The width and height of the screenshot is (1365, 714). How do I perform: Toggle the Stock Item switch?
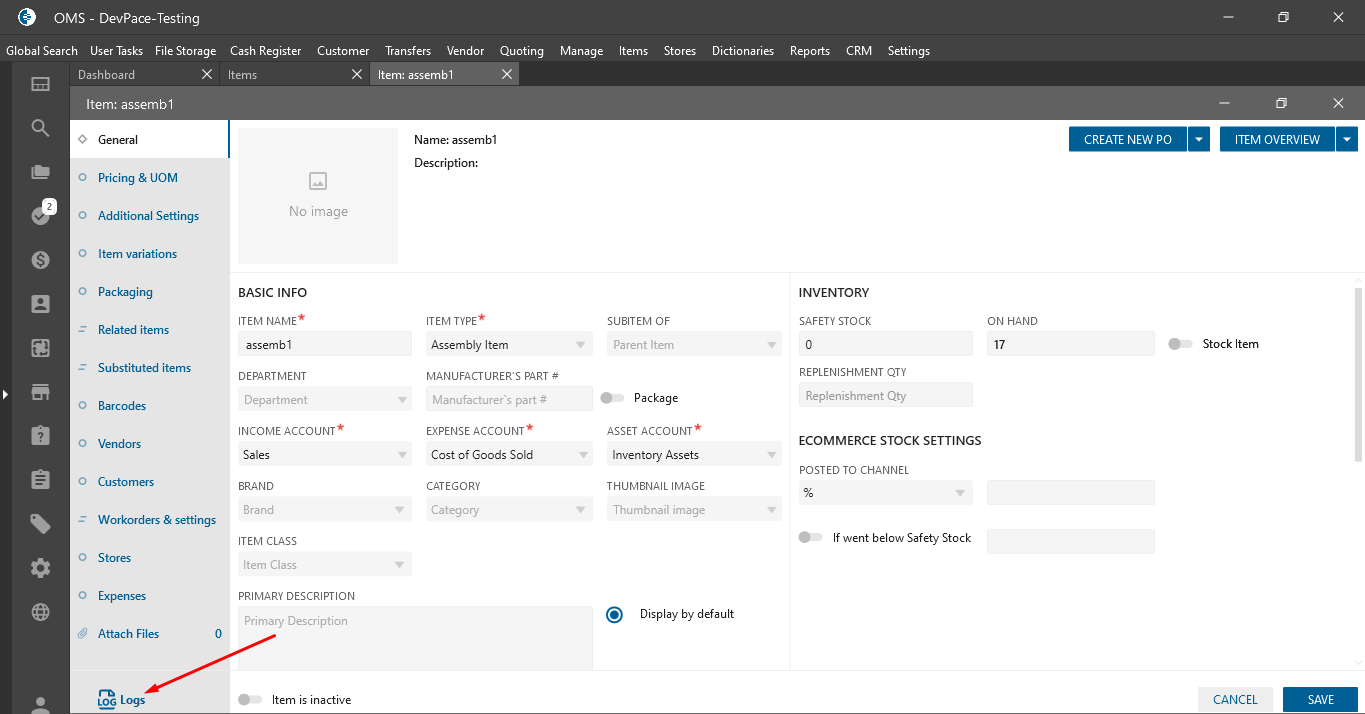click(x=1180, y=344)
